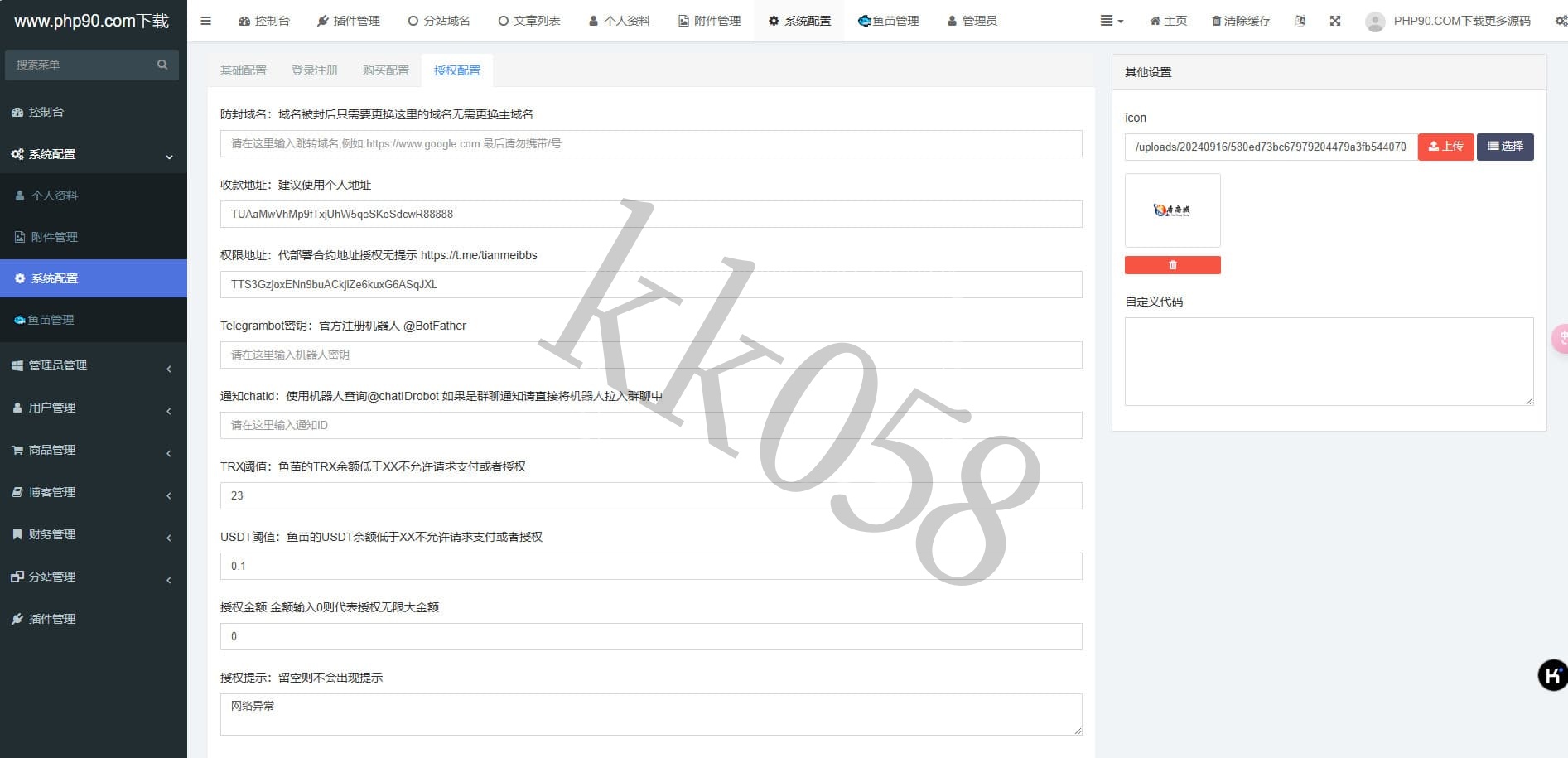Toggle the sidebar hamburger menu icon
Viewport: 1568px width, 758px height.
tap(205, 21)
